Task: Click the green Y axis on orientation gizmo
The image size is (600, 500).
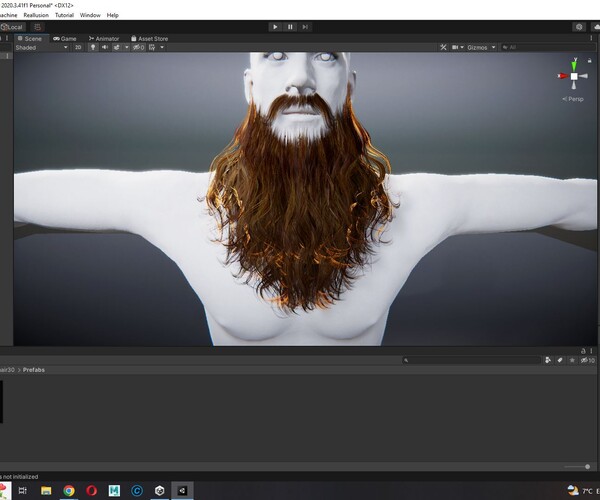Action: coord(574,64)
